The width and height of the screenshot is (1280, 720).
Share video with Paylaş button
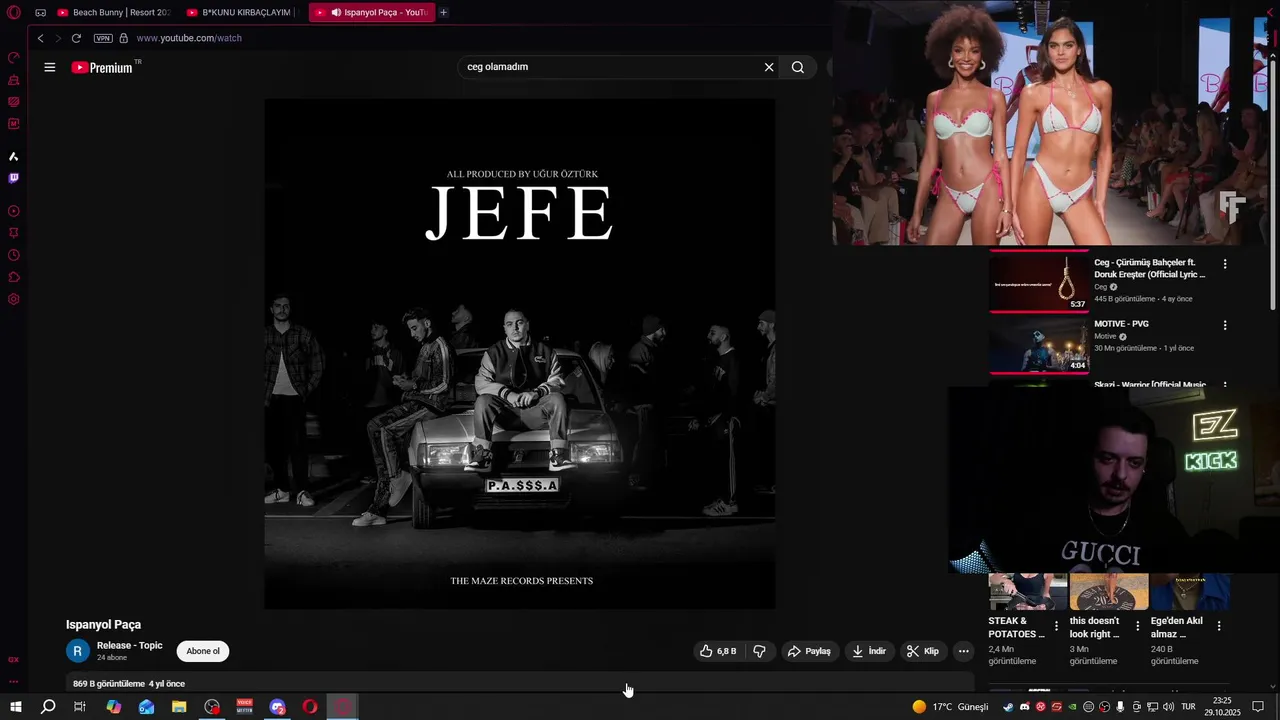809,651
